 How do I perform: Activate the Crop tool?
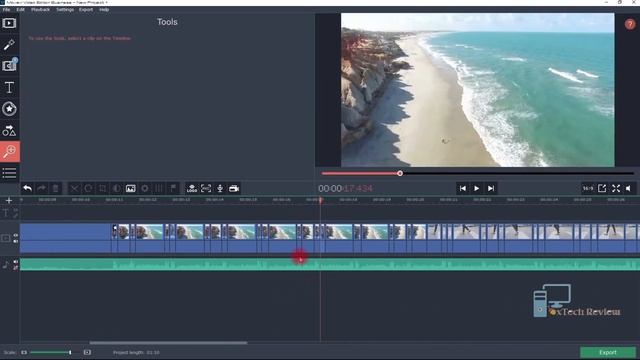(102, 188)
